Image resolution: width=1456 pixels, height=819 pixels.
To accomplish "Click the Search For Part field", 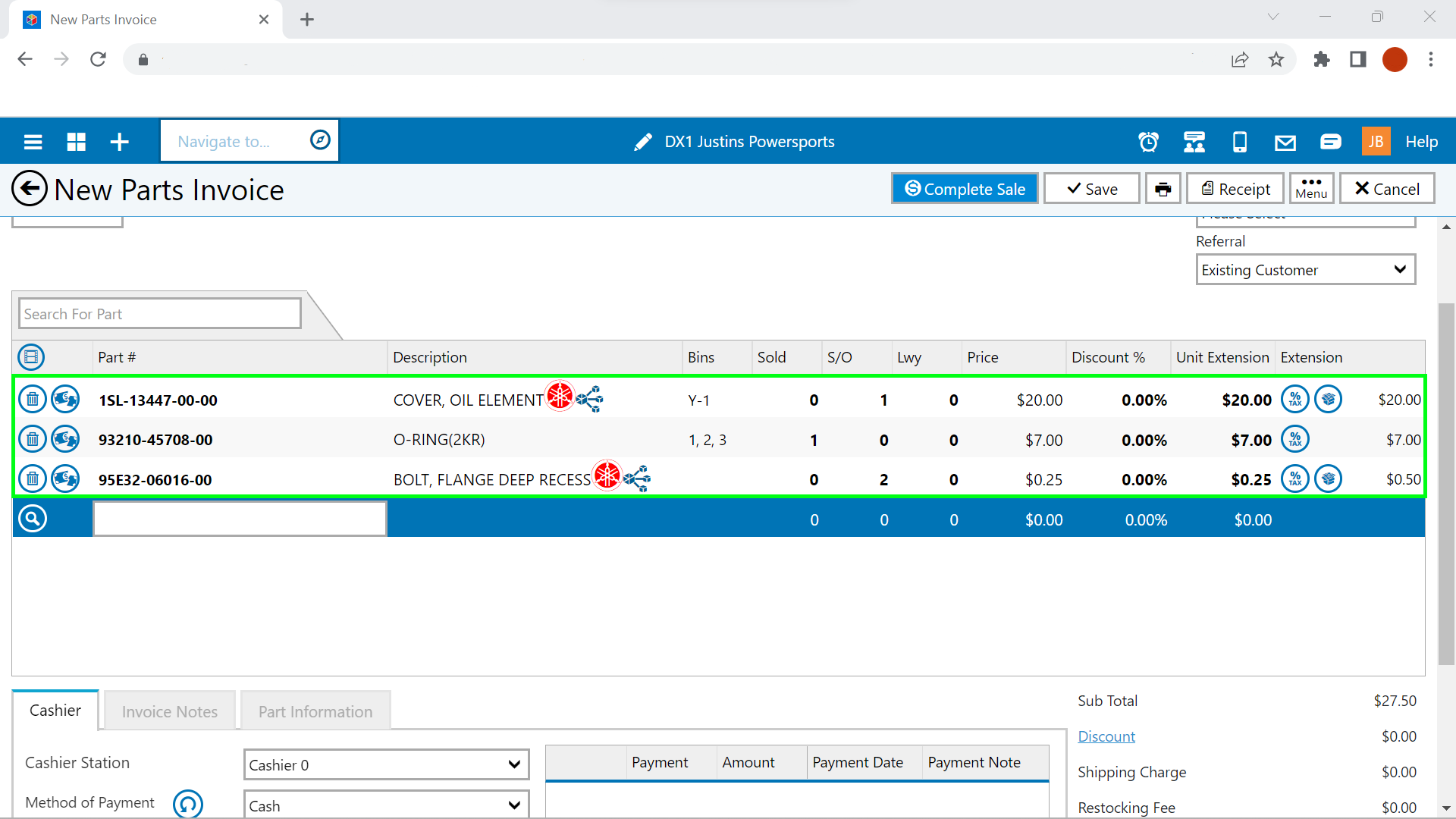I will tap(160, 314).
